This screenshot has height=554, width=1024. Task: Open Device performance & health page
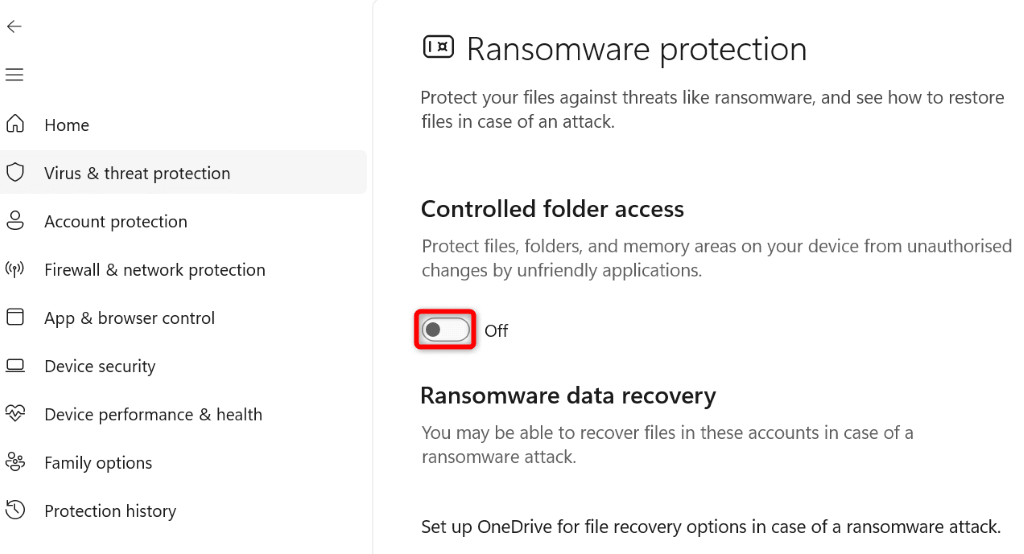click(153, 414)
